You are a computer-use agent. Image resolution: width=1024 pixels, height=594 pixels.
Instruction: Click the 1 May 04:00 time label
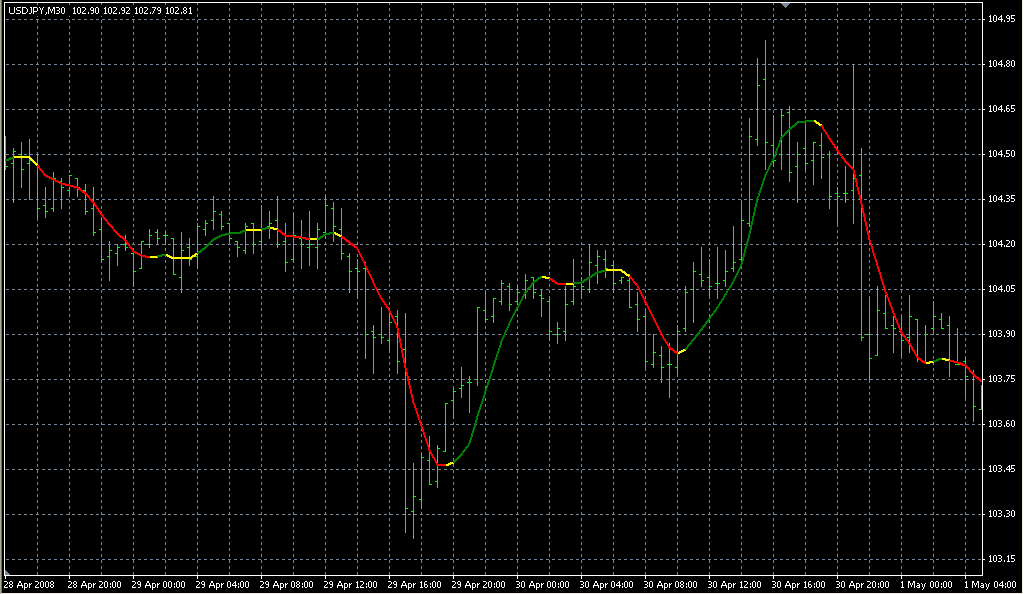[x=988, y=584]
